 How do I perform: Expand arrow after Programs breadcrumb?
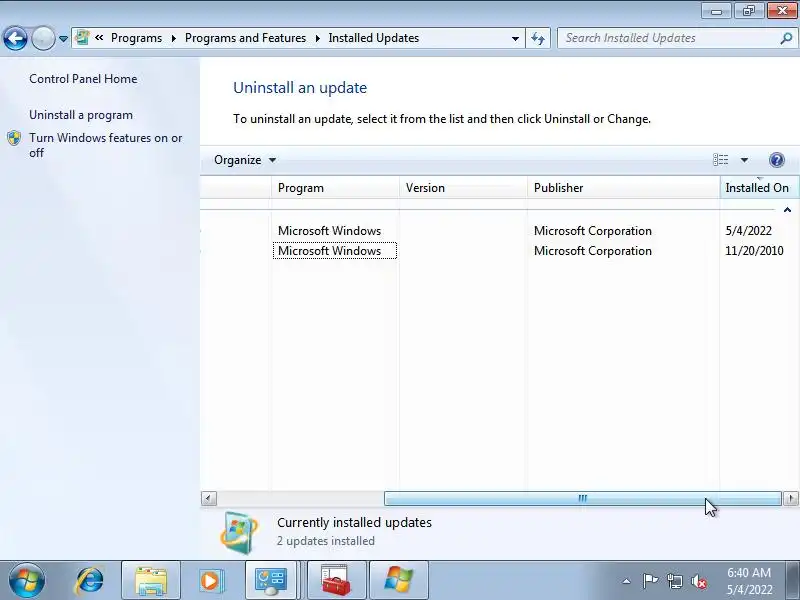tap(173, 38)
